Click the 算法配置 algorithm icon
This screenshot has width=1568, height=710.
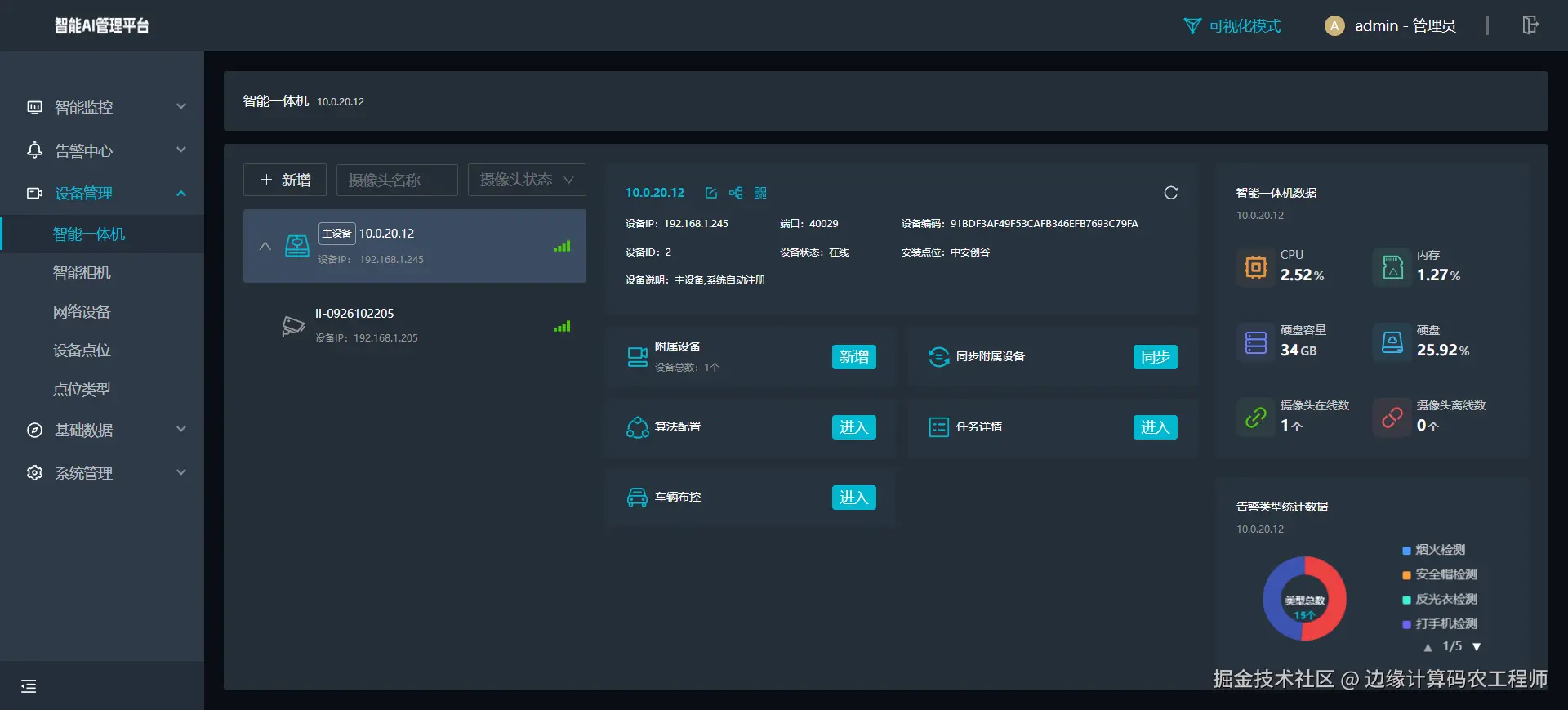638,427
